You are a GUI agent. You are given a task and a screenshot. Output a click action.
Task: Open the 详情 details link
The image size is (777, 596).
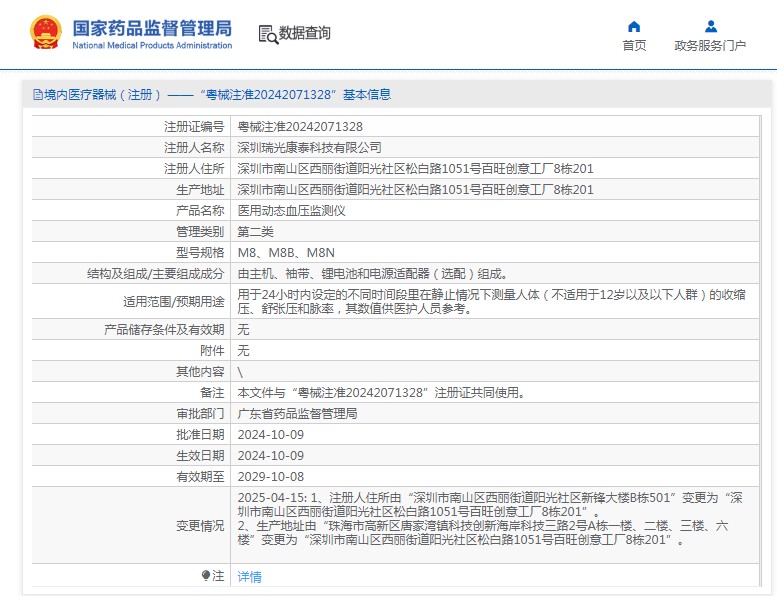pos(249,577)
